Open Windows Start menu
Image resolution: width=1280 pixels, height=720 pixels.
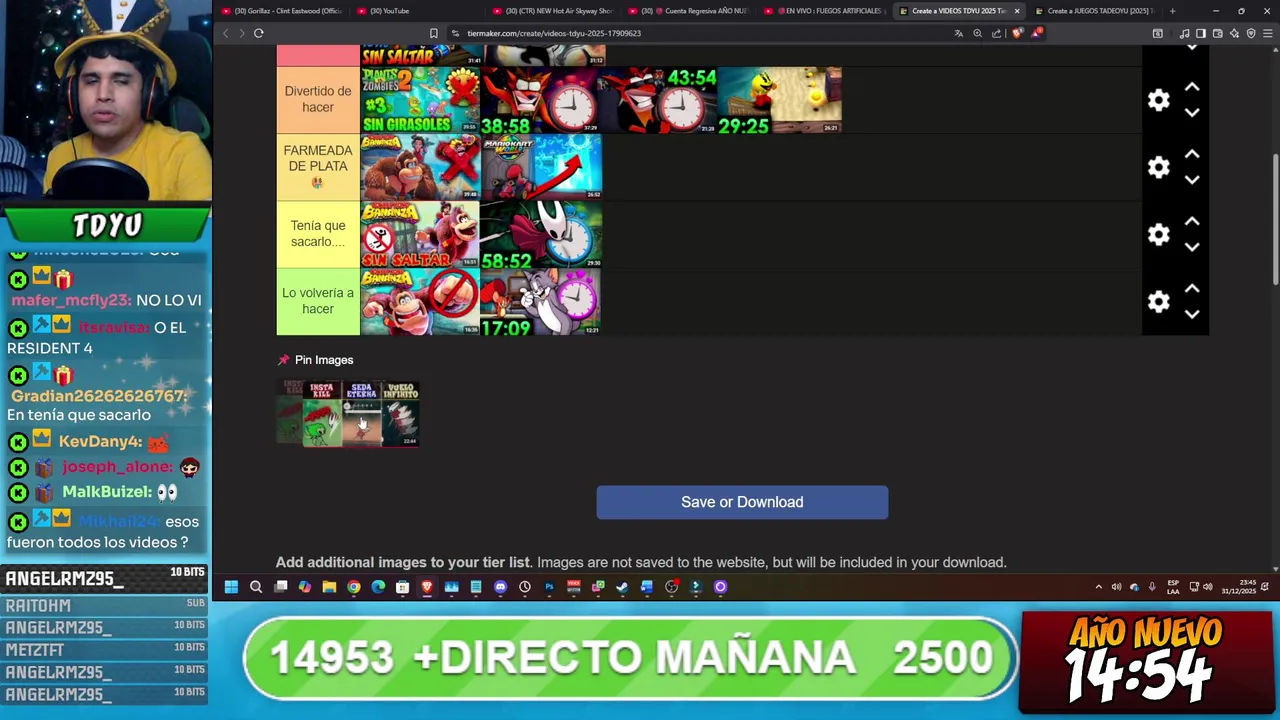click(231, 587)
